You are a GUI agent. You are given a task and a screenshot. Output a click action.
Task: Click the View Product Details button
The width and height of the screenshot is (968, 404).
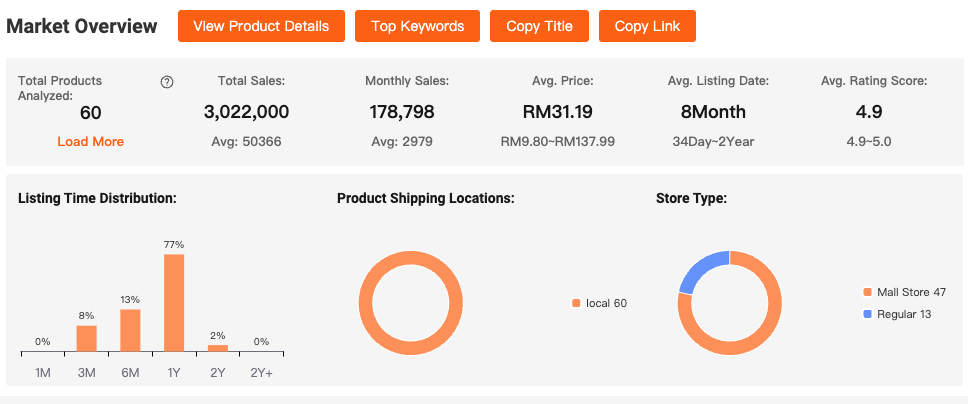point(261,26)
